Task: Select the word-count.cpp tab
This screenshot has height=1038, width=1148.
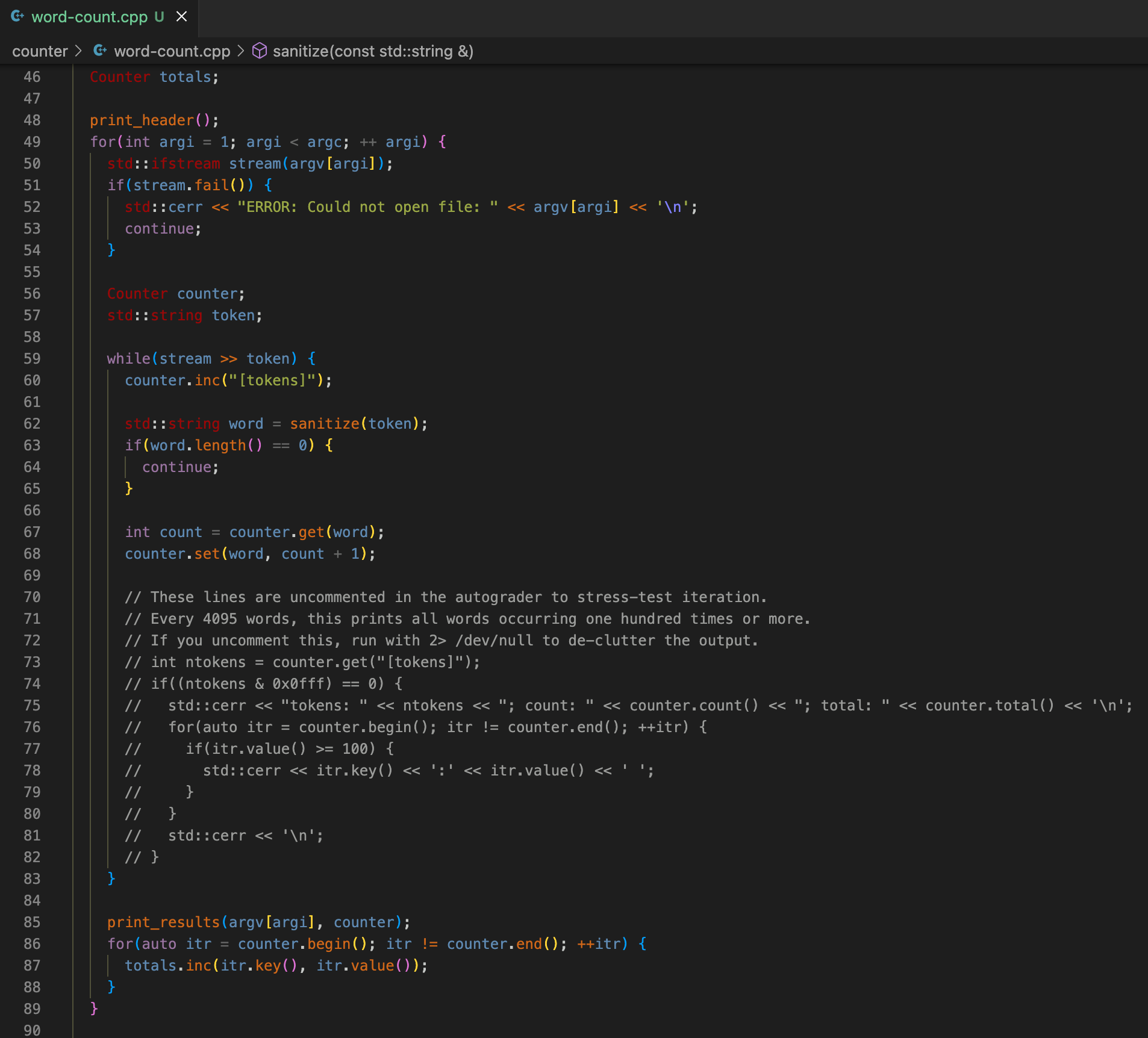Action: pos(90,16)
